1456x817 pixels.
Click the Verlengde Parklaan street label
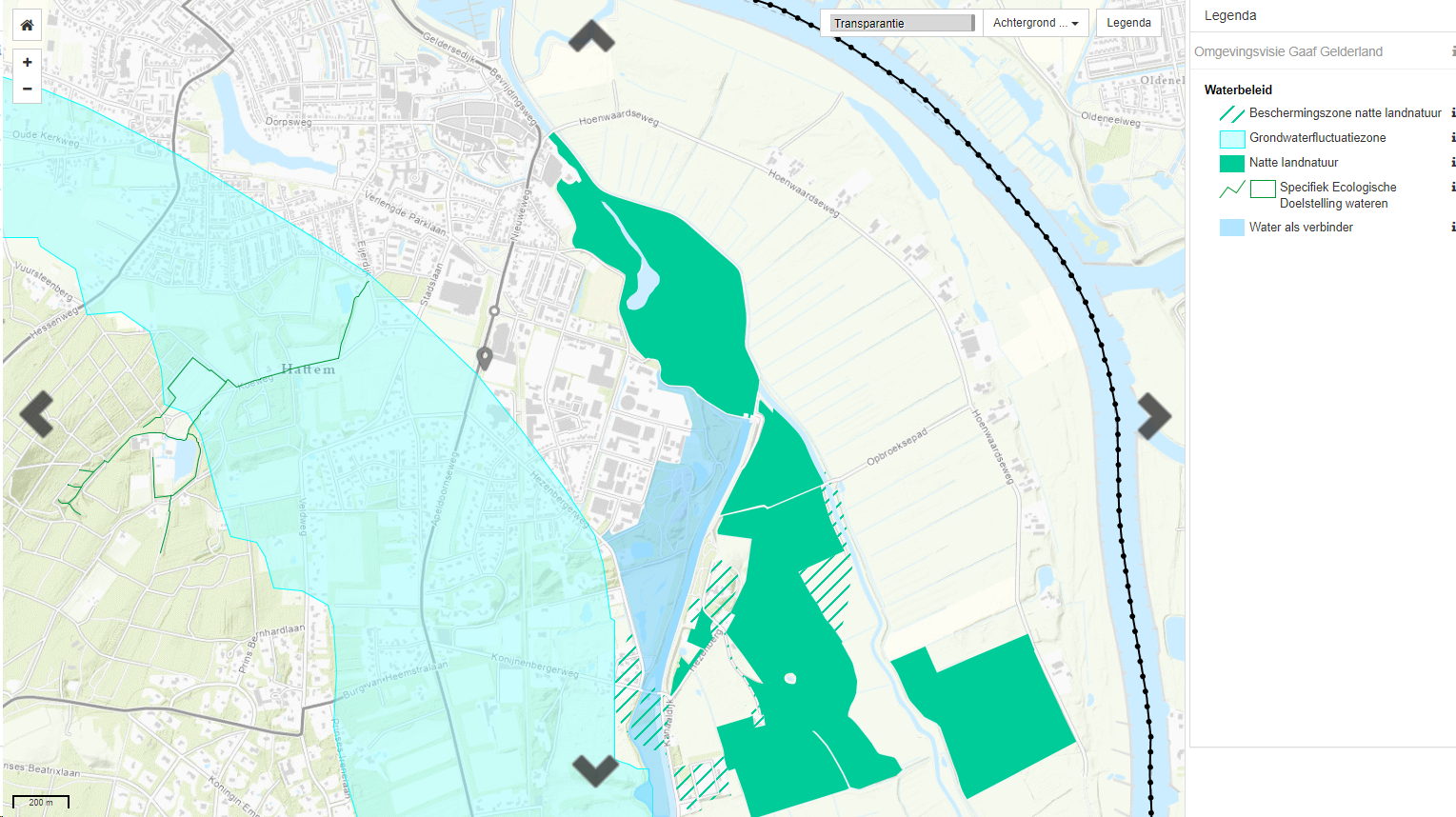[405, 213]
